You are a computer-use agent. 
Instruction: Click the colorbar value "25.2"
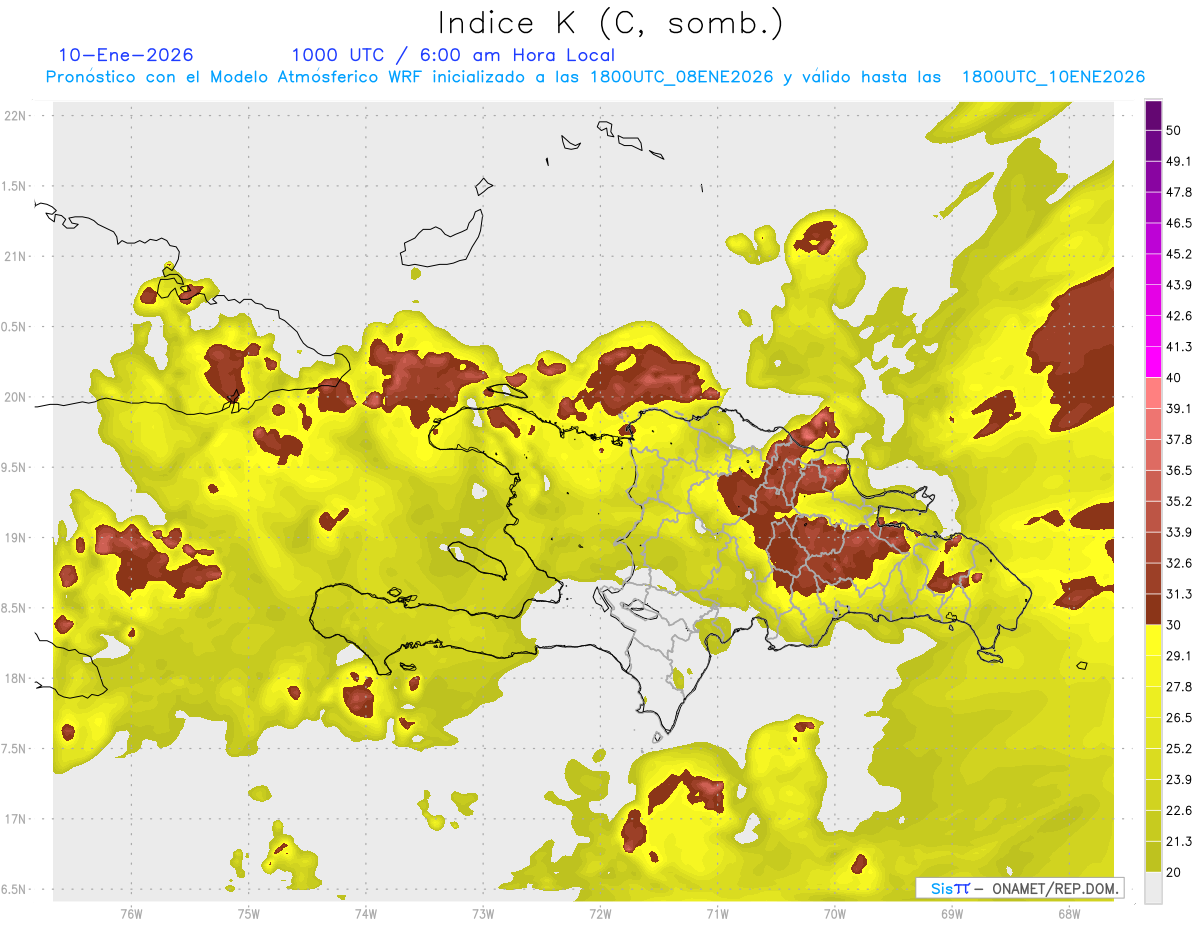(1179, 749)
